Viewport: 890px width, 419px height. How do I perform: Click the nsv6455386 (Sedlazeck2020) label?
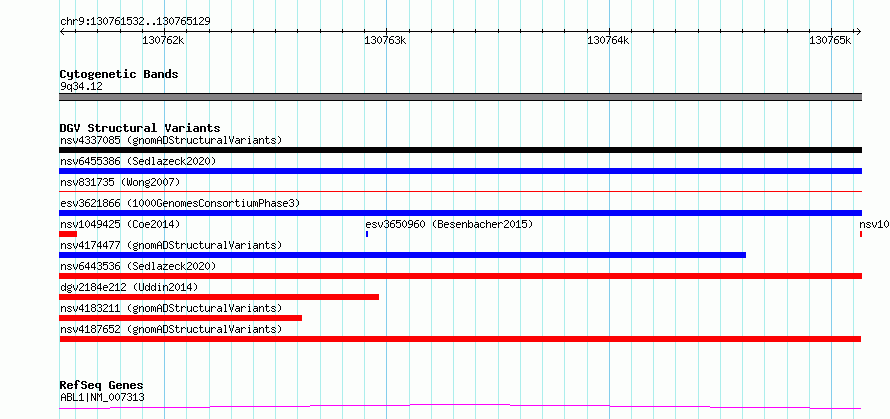pyautogui.click(x=138, y=161)
